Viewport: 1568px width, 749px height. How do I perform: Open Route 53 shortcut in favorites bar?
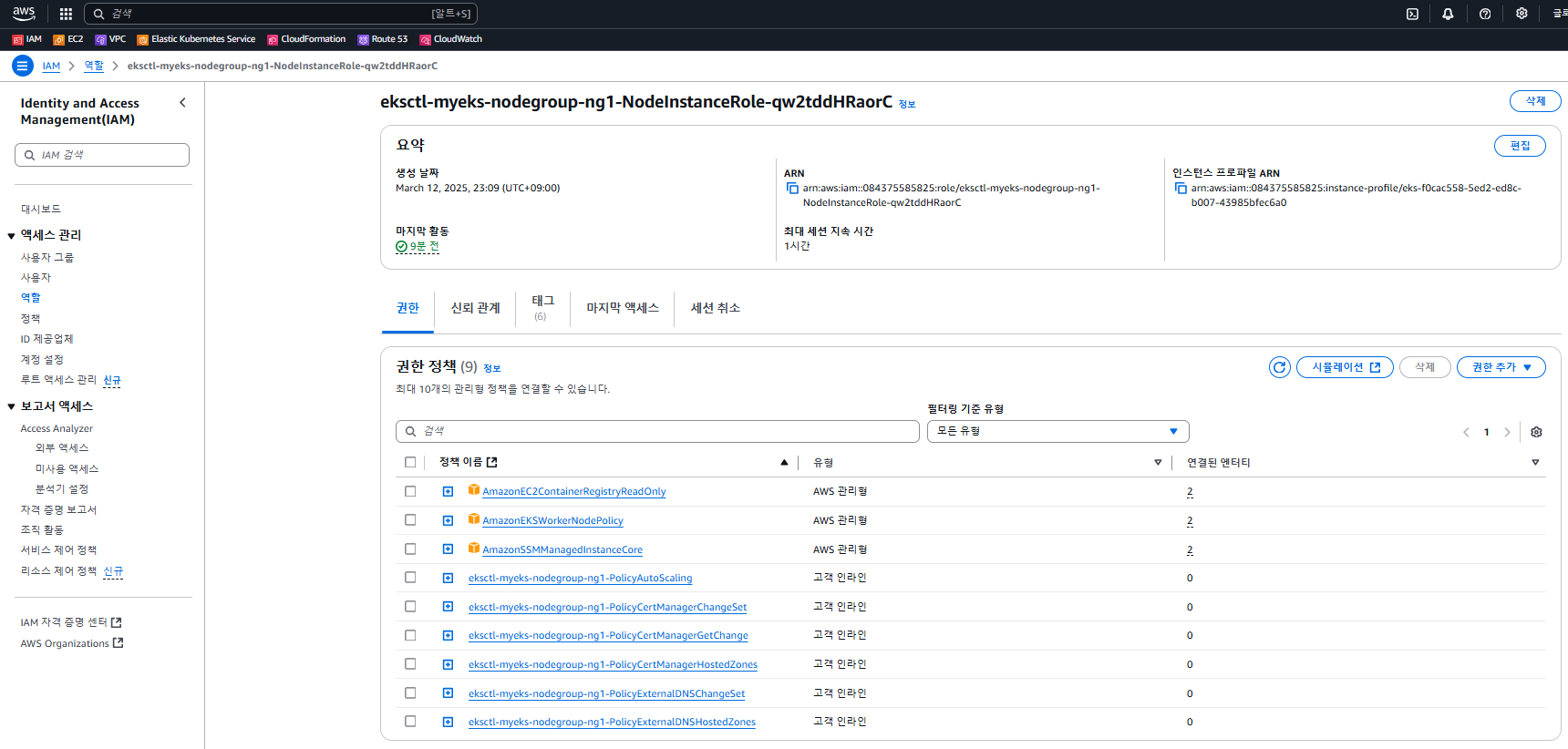(x=383, y=39)
